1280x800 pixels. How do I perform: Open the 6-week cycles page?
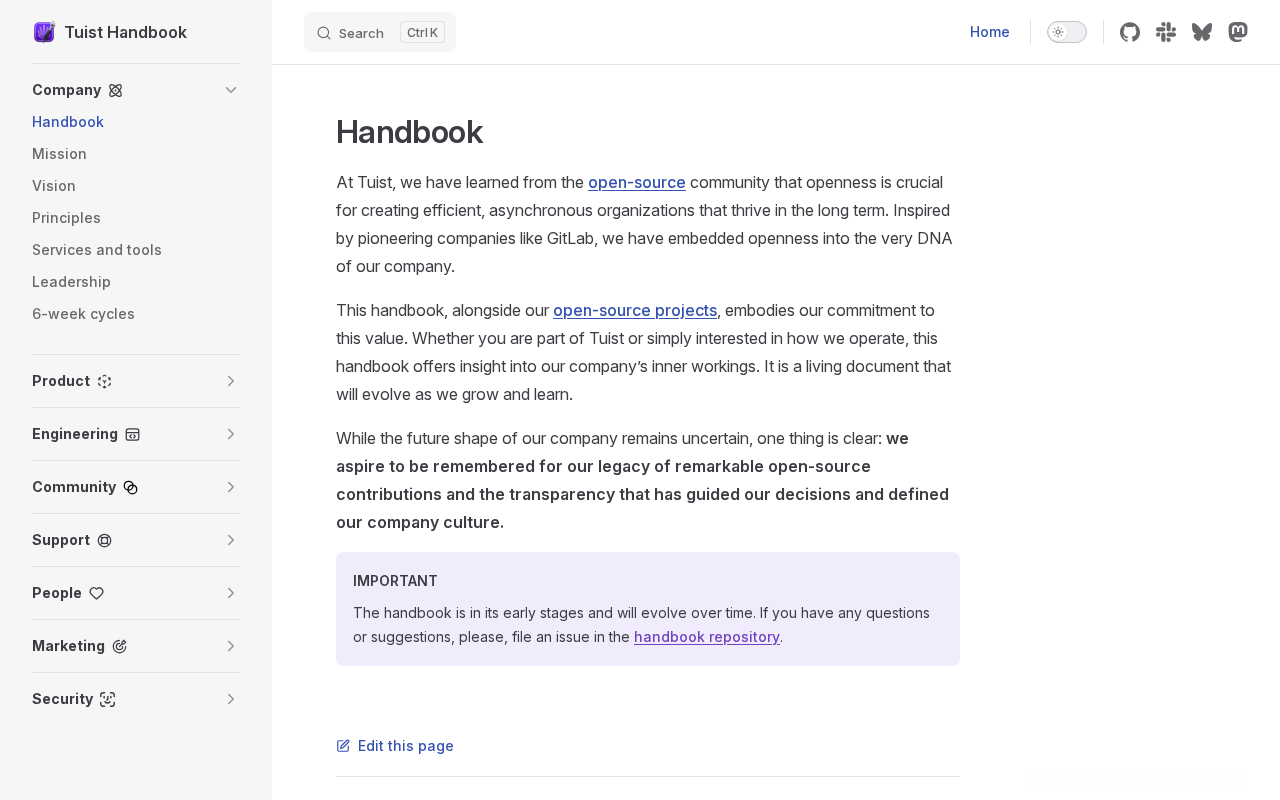pos(83,314)
